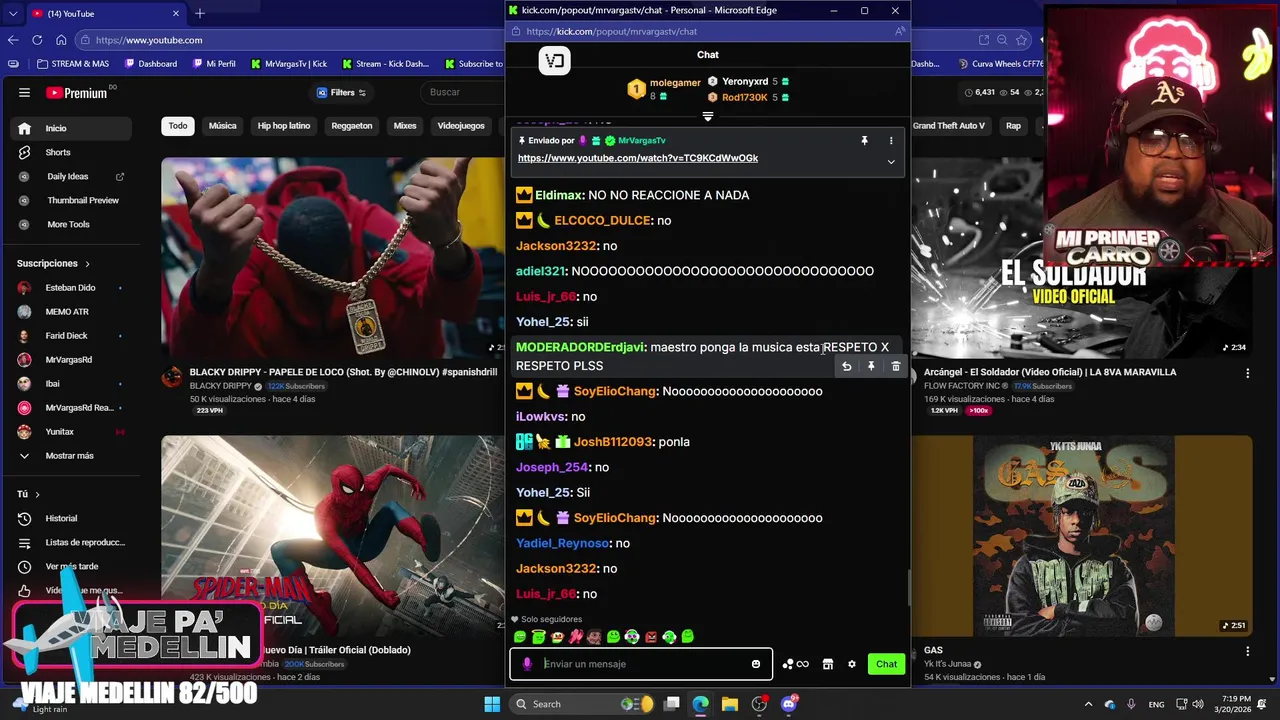Open options menu for GAS video
Screen dimensions: 1280x720
[1247, 651]
